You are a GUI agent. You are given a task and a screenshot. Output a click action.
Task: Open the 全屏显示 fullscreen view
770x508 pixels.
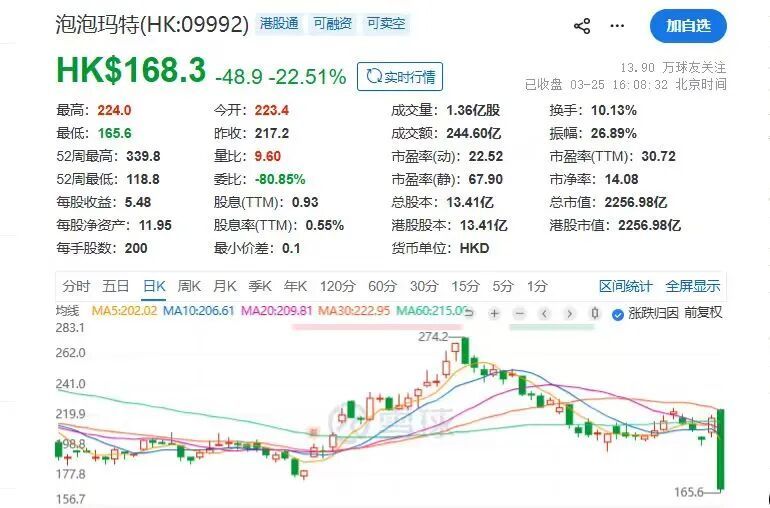pyautogui.click(x=692, y=286)
